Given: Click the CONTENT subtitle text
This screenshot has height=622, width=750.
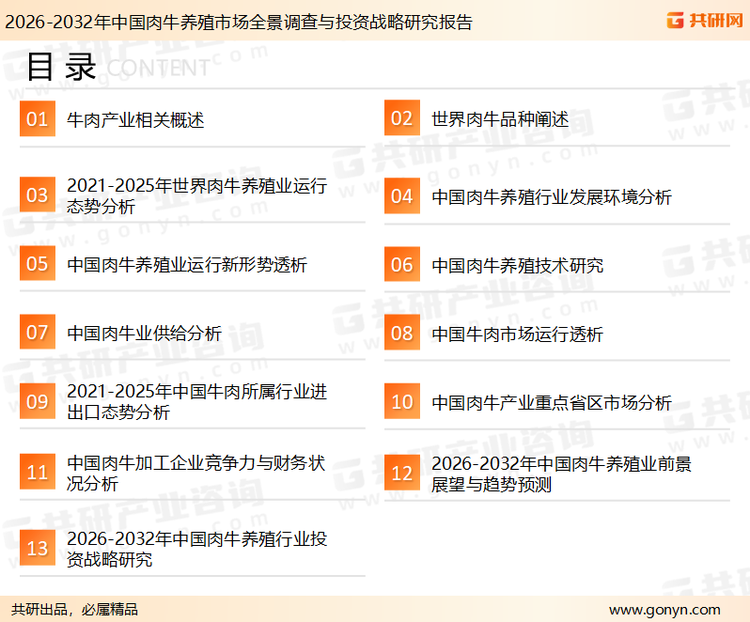Looking at the screenshot, I should 158,68.
